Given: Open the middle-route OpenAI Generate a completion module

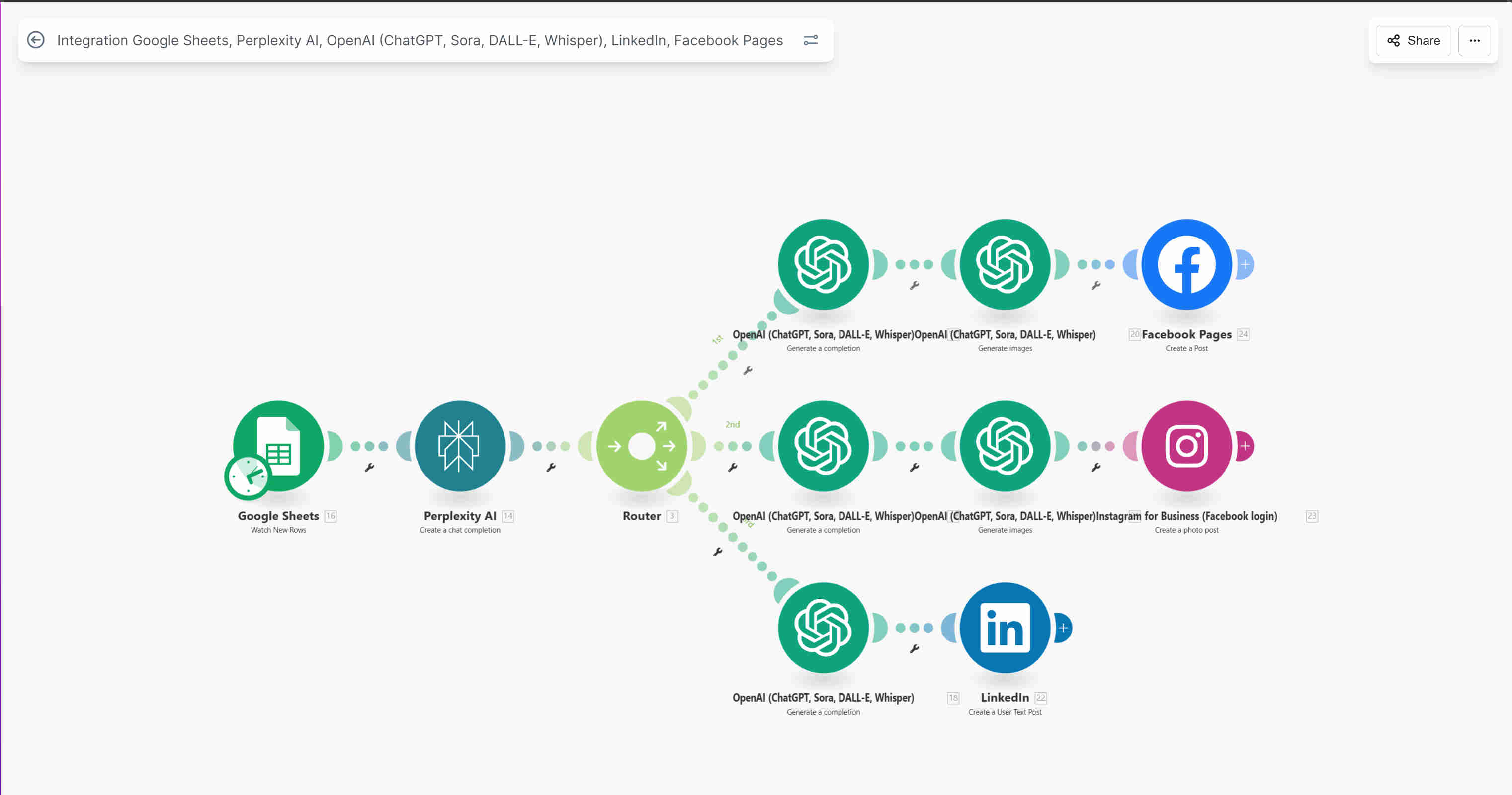Looking at the screenshot, I should coord(824,446).
